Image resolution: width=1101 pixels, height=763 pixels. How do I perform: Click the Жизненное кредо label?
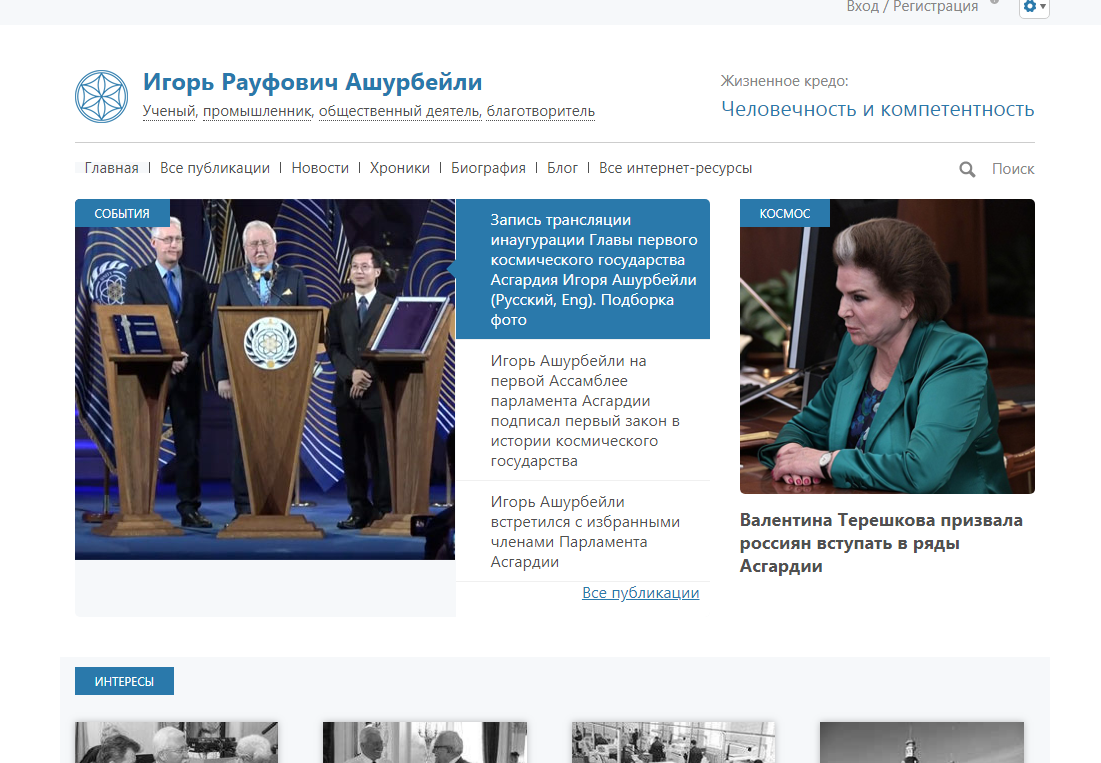coord(784,81)
